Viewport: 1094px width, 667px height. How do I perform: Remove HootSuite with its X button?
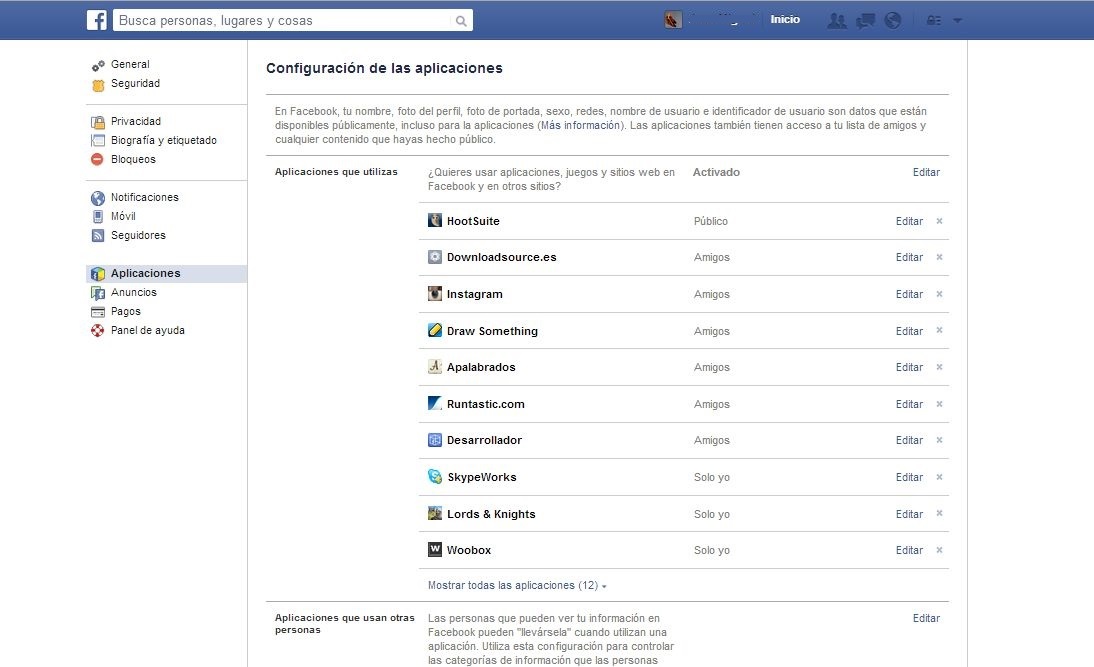point(939,221)
